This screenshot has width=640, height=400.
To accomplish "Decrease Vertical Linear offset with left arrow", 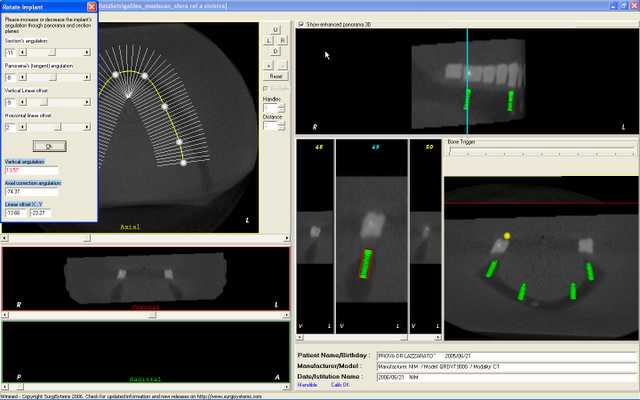I will pyautogui.click(x=23, y=102).
